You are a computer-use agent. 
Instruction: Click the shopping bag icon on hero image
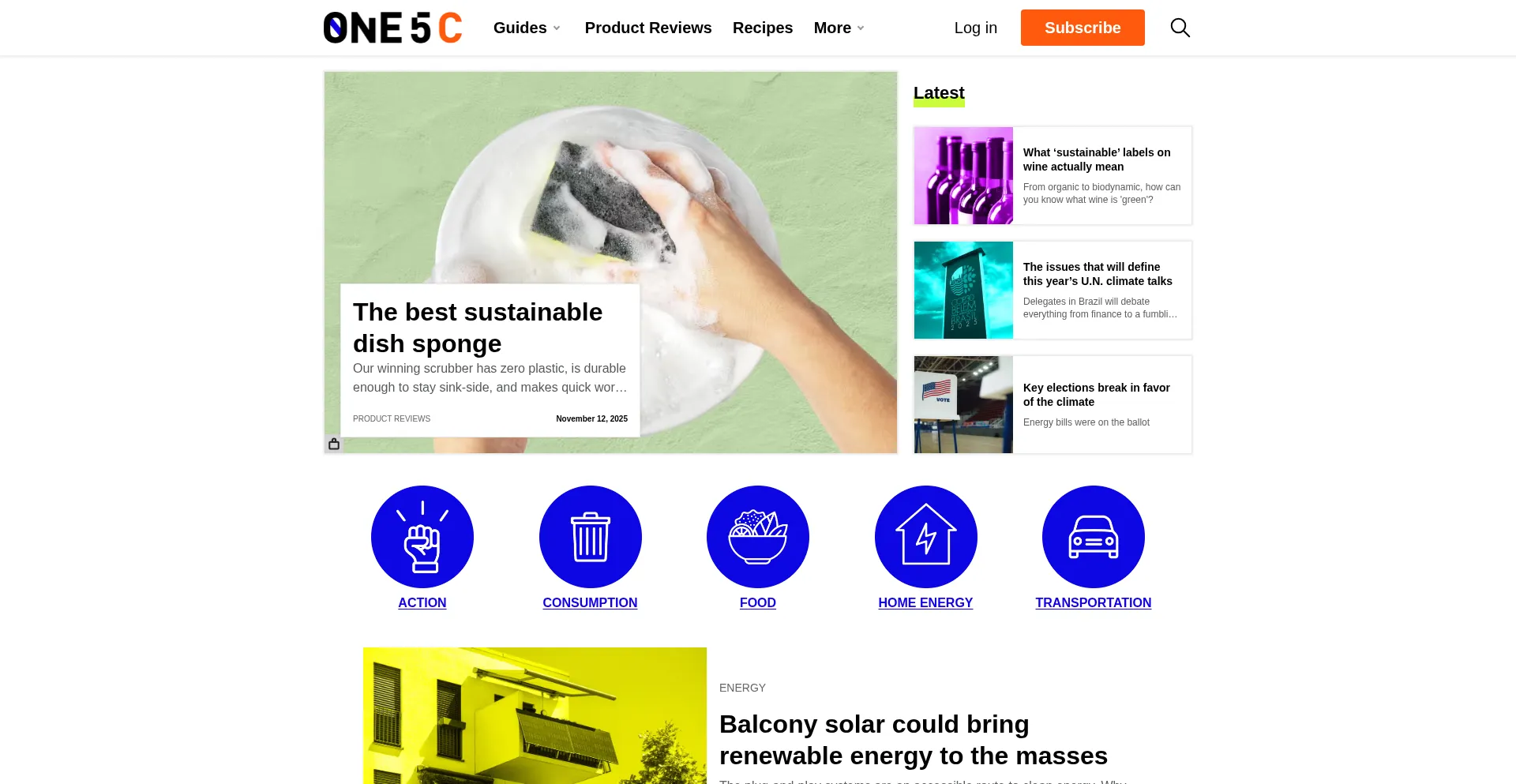tap(334, 444)
